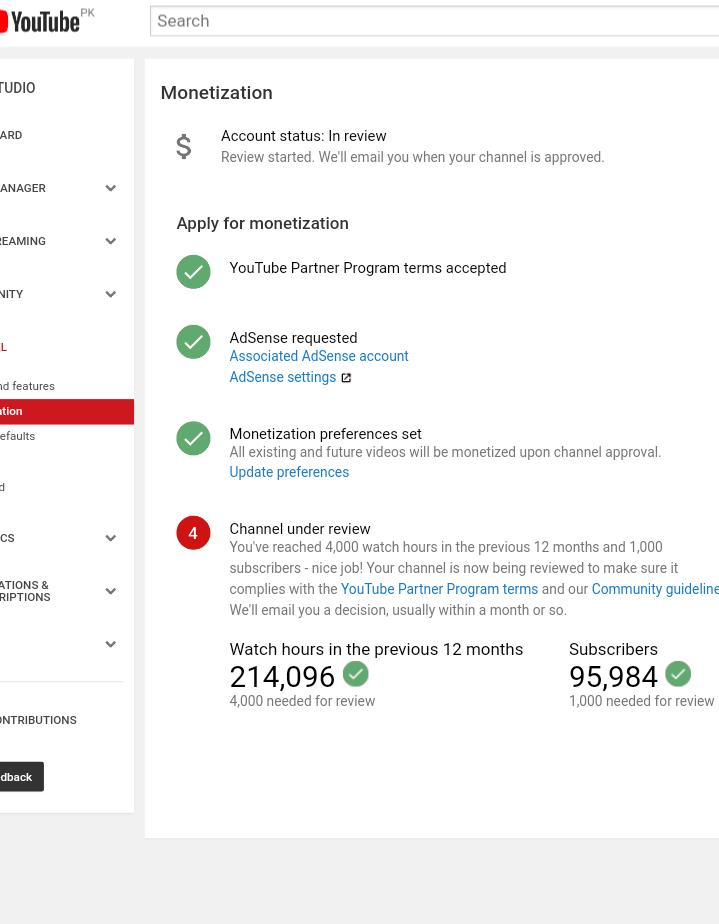Open the sidebar item ending in ONTRIBUTIONS

(38, 720)
